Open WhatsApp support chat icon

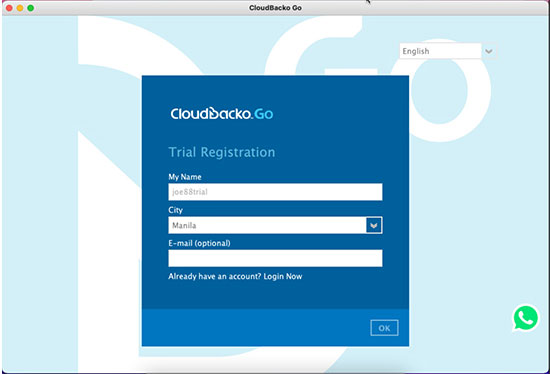(525, 318)
